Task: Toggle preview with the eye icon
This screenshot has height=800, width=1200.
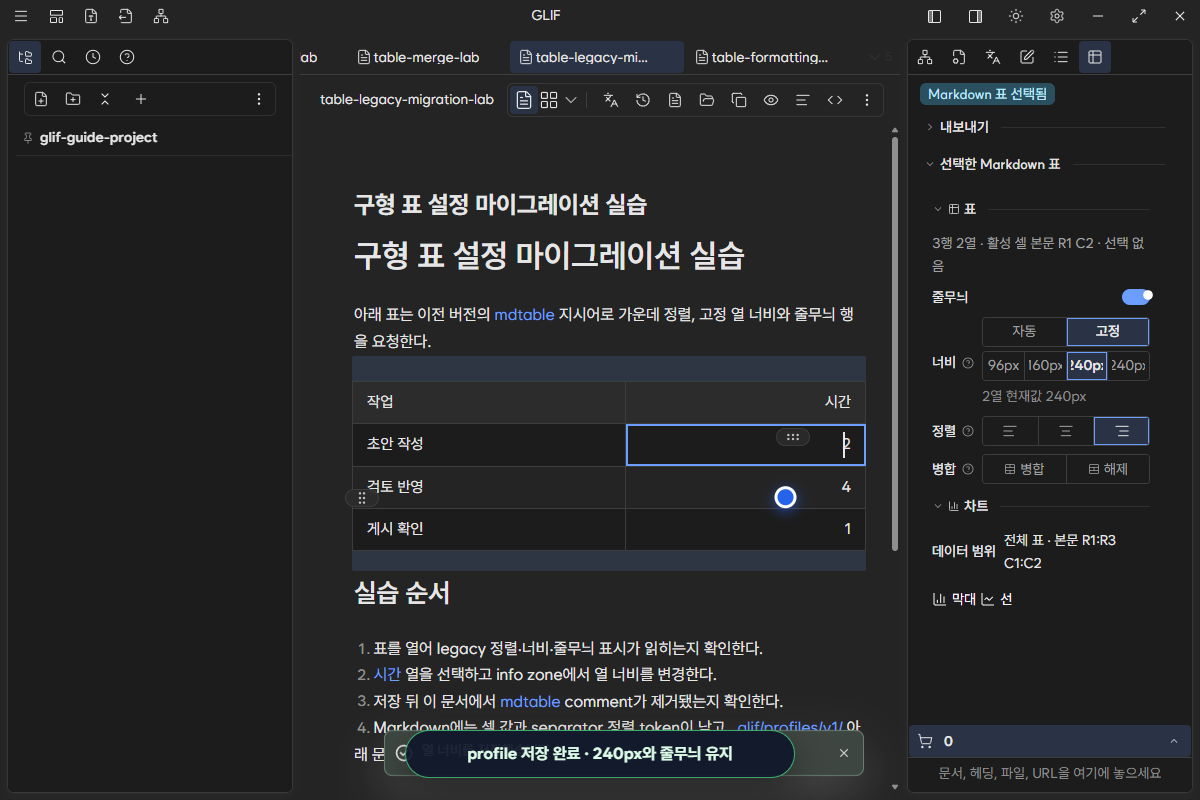Action: [771, 100]
